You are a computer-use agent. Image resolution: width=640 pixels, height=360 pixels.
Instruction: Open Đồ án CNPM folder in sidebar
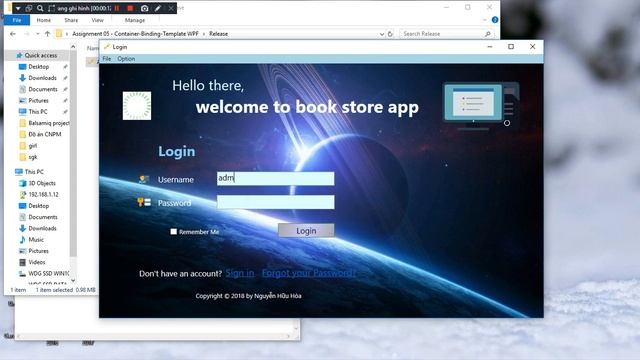coord(44,134)
